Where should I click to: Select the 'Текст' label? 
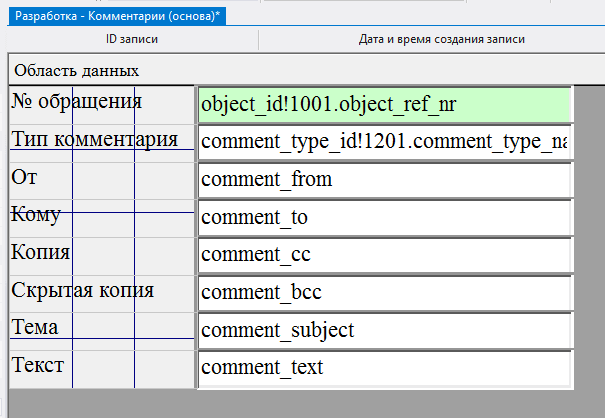[x=38, y=365]
